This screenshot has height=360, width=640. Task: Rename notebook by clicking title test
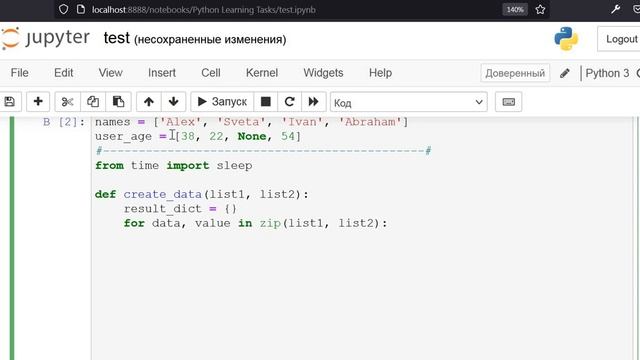click(116, 38)
